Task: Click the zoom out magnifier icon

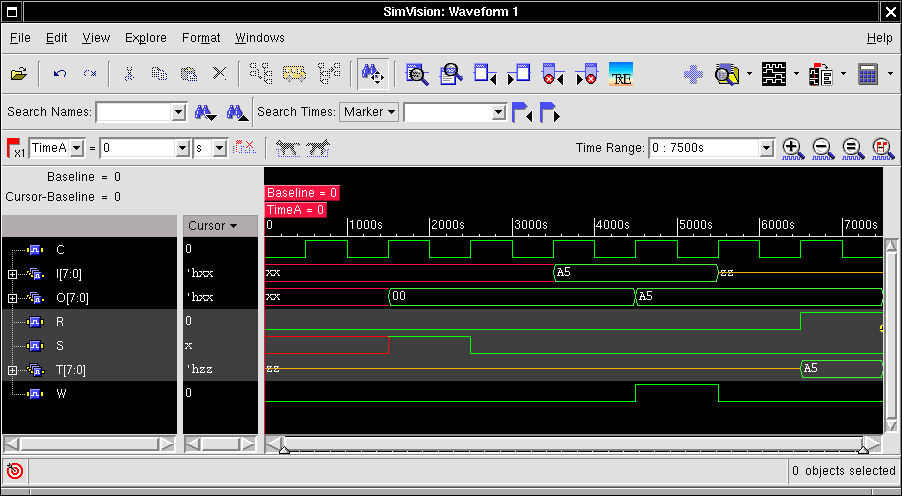Action: pos(823,148)
